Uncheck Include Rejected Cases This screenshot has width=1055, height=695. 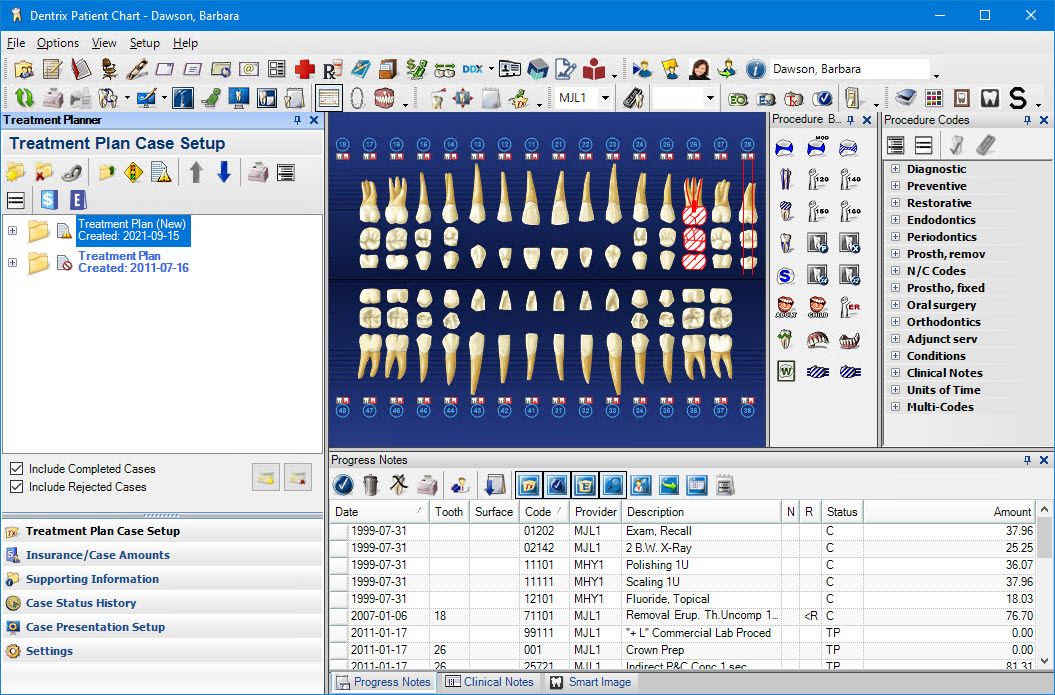click(16, 487)
